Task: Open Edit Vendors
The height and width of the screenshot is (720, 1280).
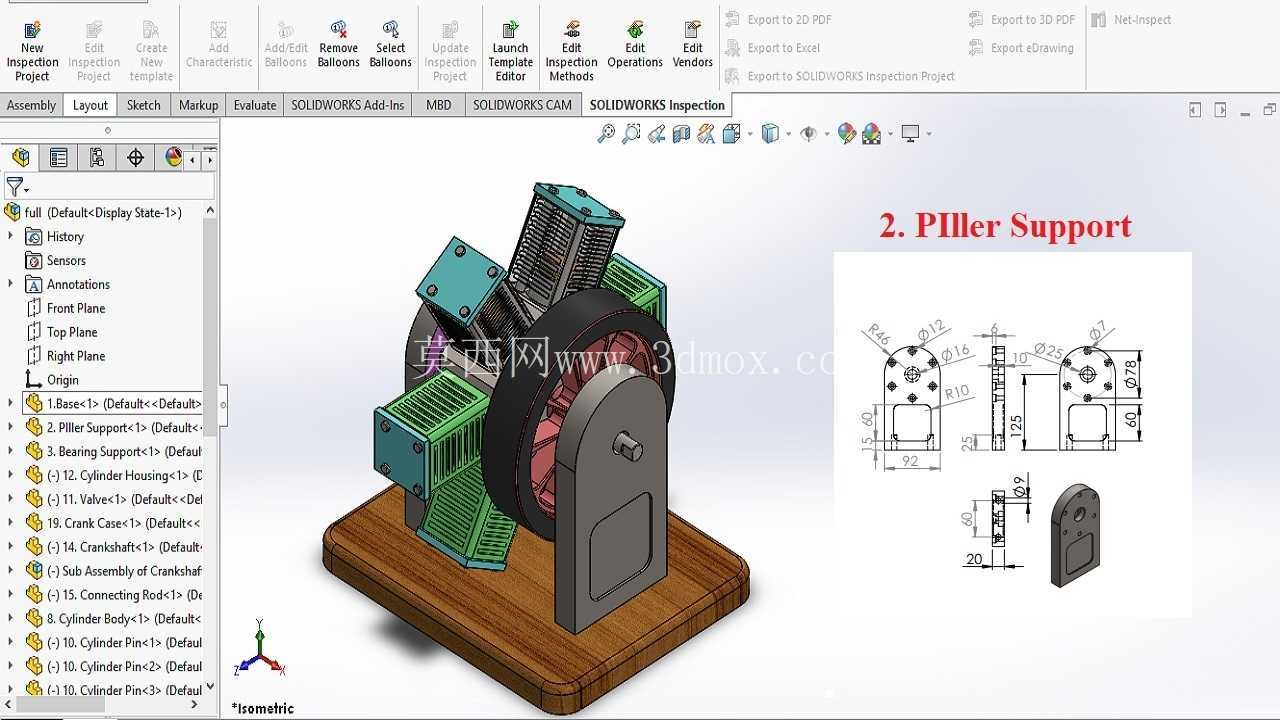Action: (x=693, y=46)
